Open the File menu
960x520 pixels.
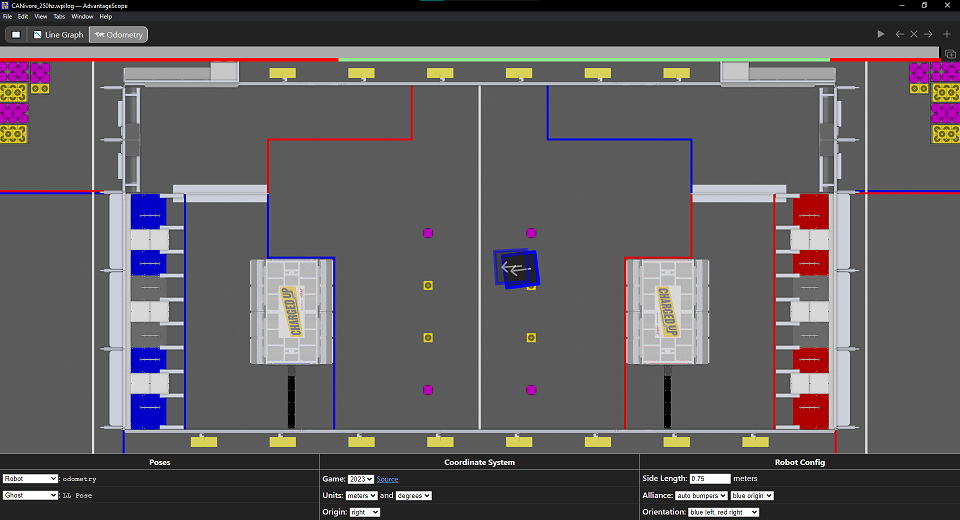[x=7, y=17]
